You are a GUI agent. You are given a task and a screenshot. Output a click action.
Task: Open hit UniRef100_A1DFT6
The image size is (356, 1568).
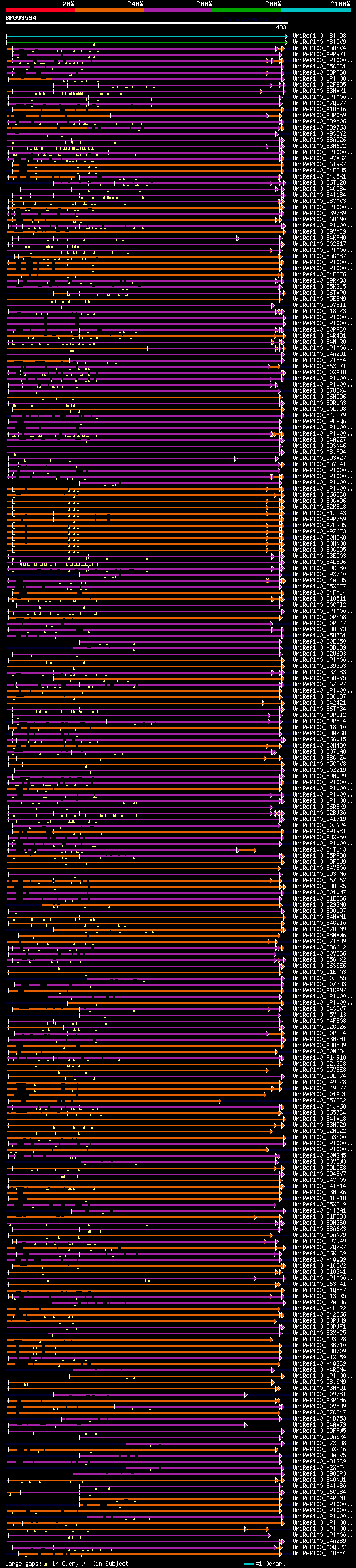click(x=319, y=109)
